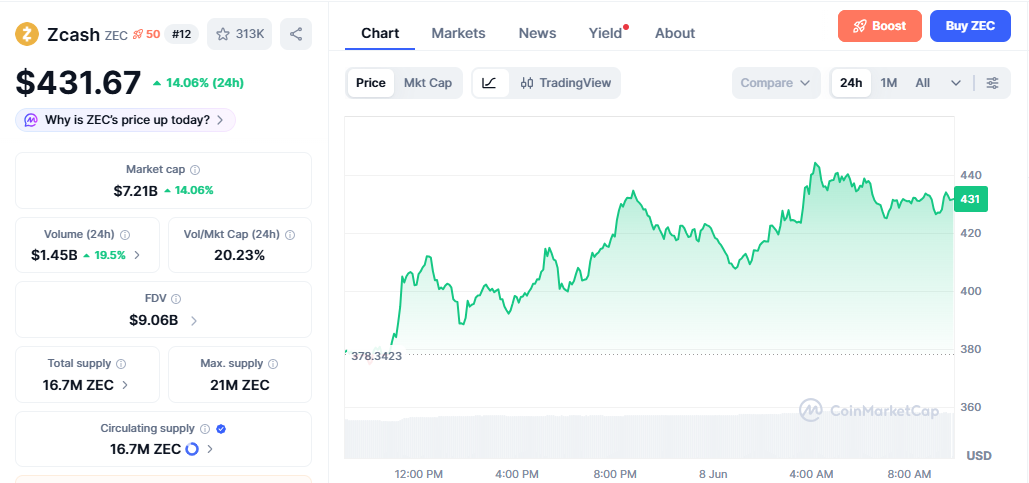Image resolution: width=1029 pixels, height=483 pixels.
Task: Click the 21M ZEC max supply value
Action: pyautogui.click(x=240, y=385)
